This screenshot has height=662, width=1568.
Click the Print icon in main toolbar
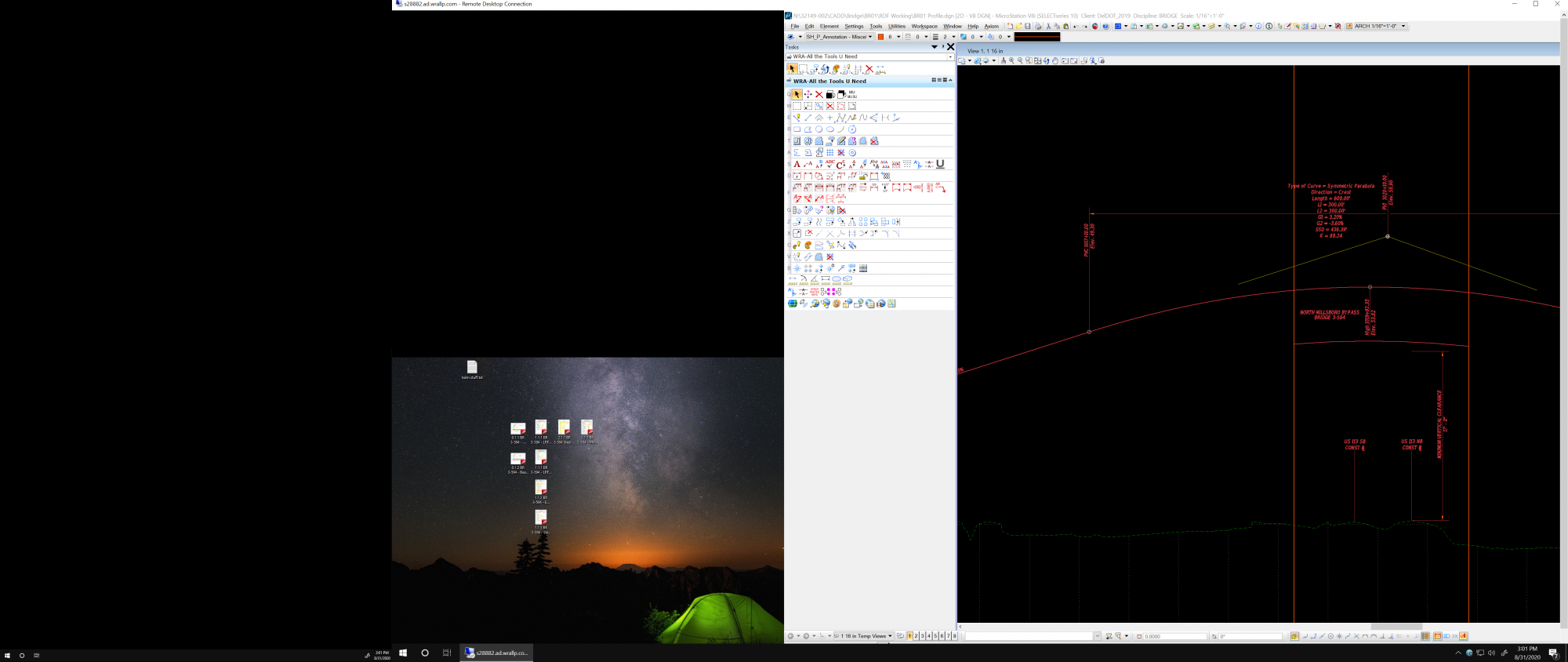(1038, 27)
